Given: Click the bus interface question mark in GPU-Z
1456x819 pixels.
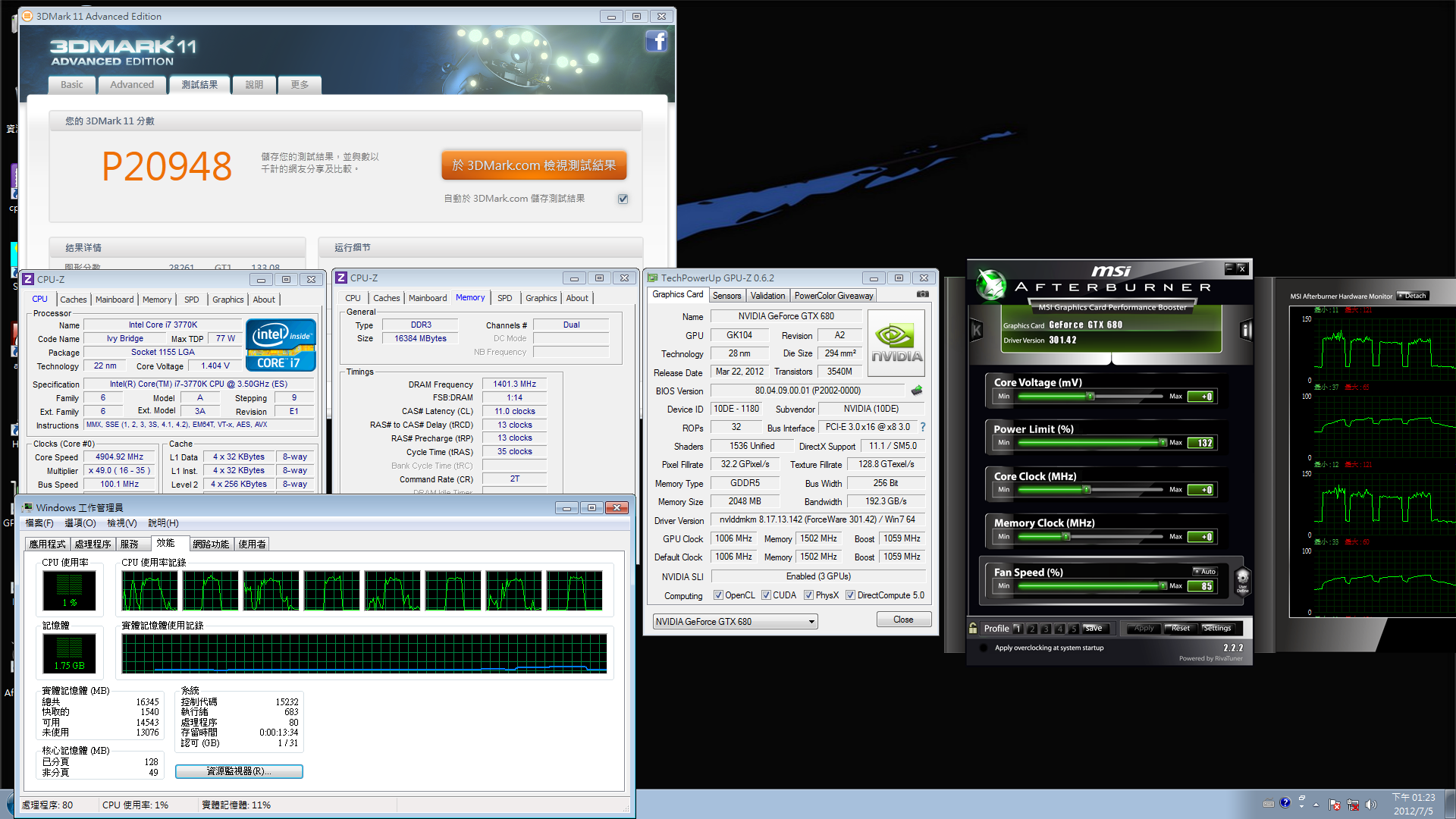Looking at the screenshot, I should [923, 428].
